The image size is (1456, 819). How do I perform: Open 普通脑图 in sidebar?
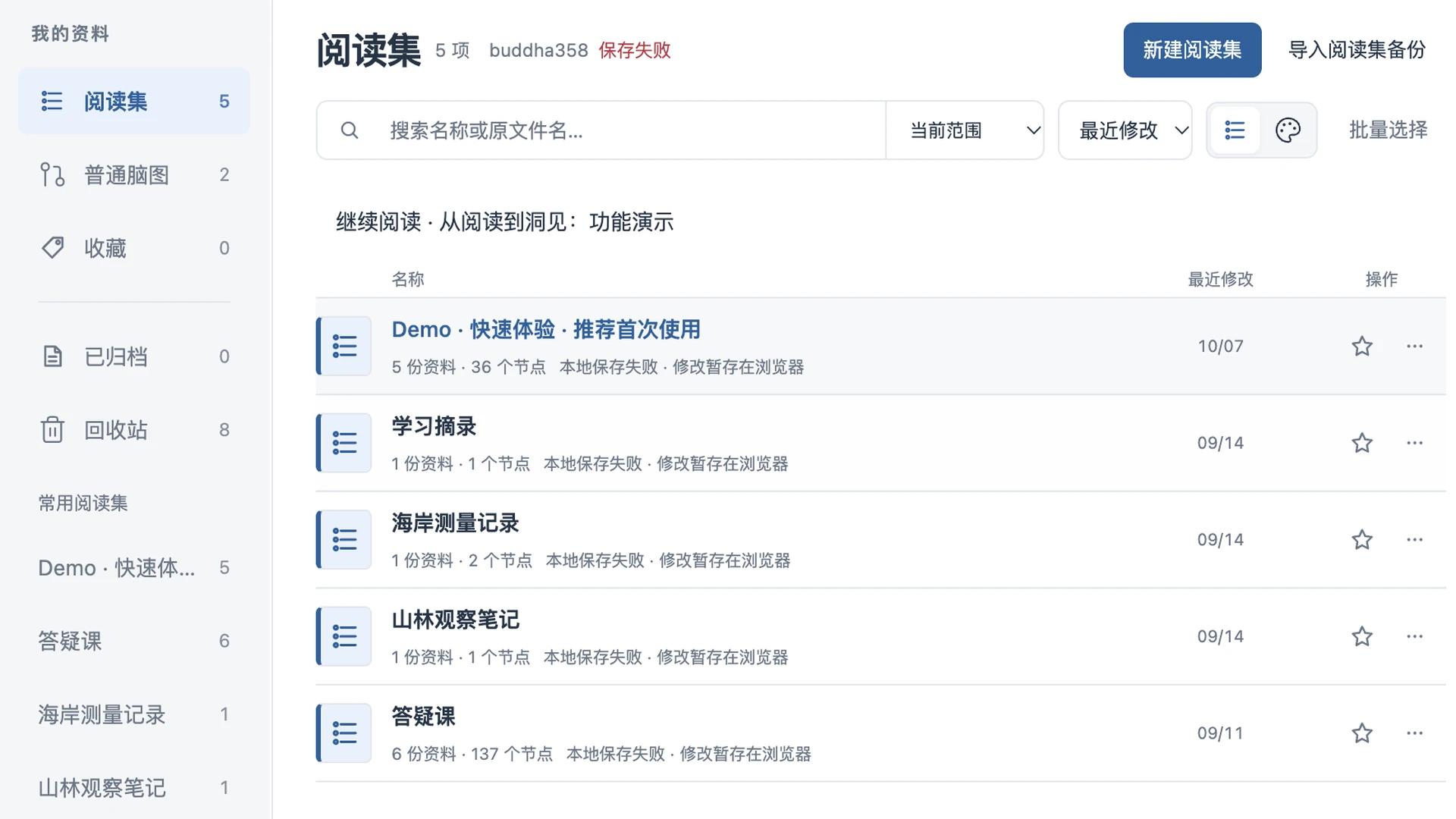(x=134, y=174)
